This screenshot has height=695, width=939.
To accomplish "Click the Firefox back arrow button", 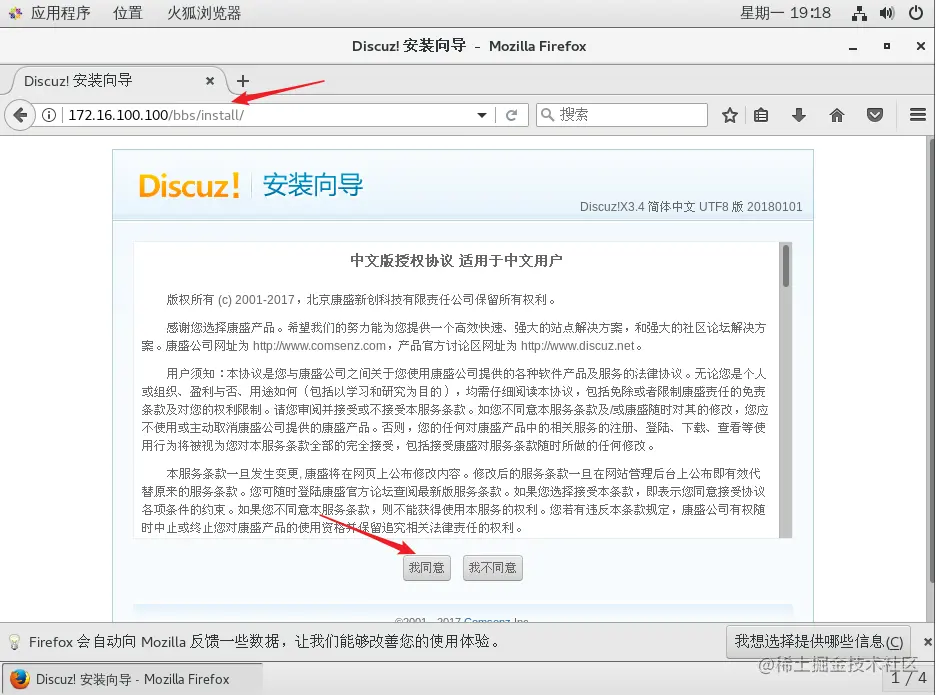I will 20,115.
